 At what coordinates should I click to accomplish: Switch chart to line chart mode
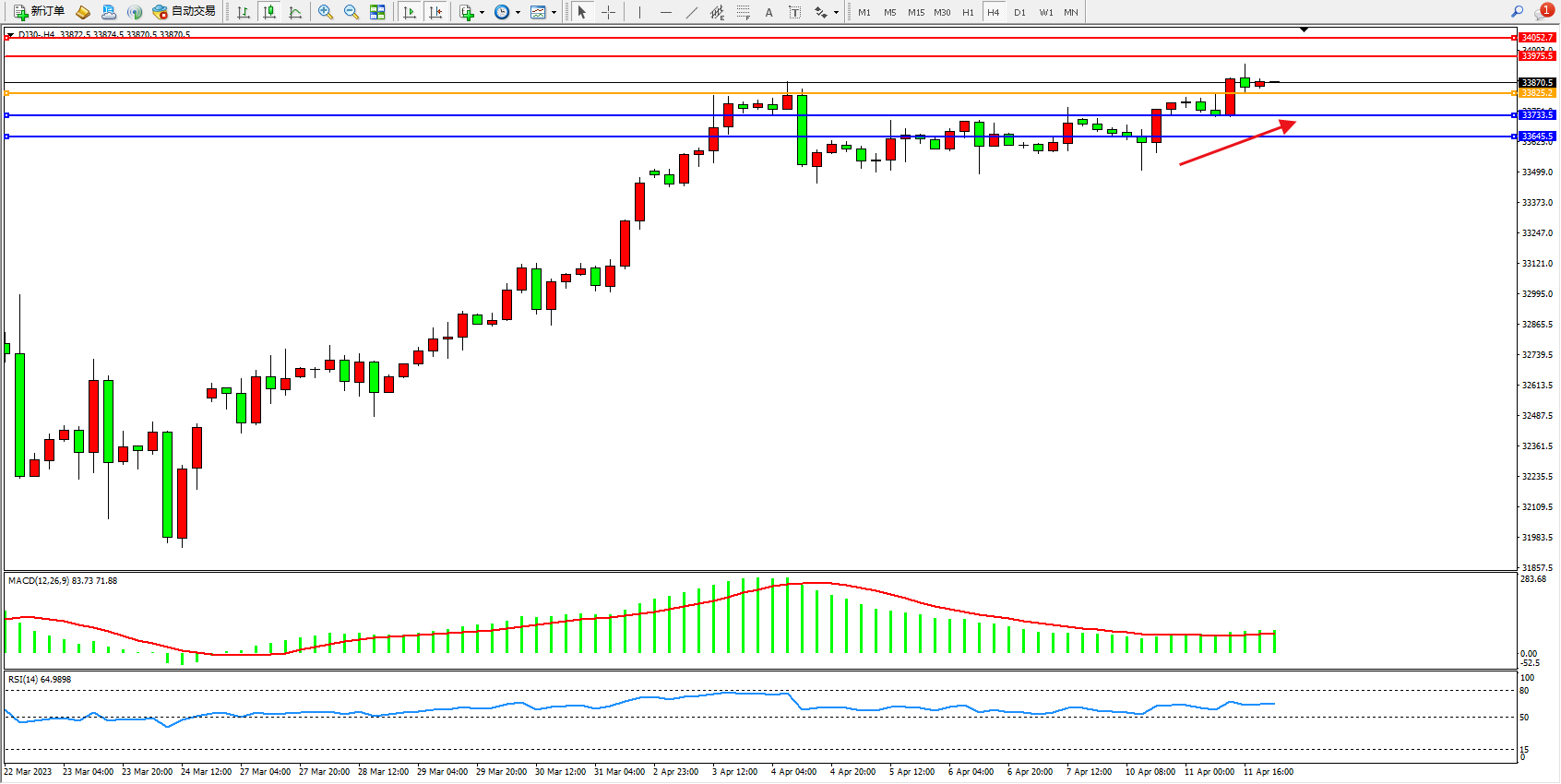[295, 12]
